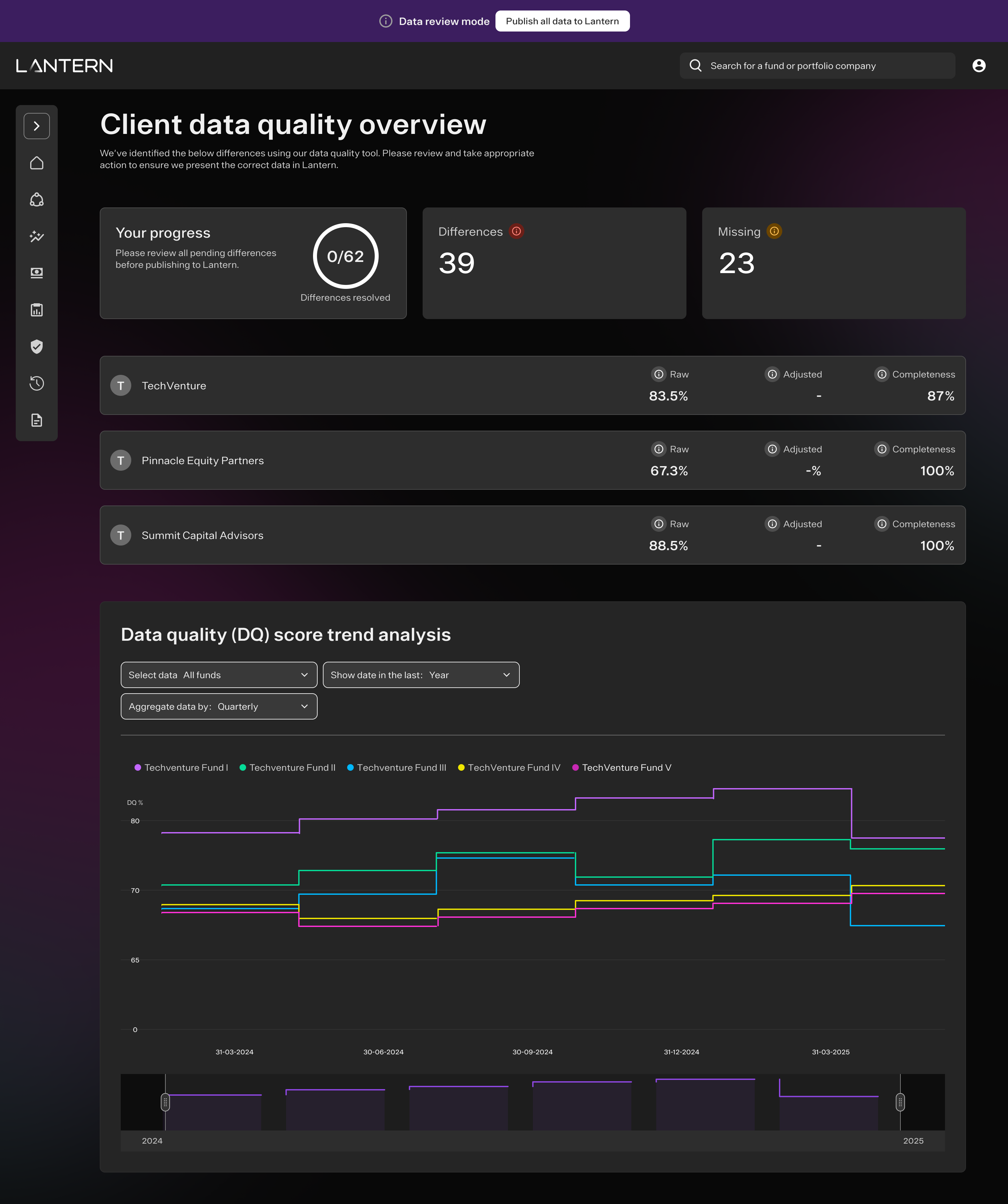Viewport: 1008px width, 1204px height.
Task: Click the Raw info icon for TechVenture
Action: (659, 374)
